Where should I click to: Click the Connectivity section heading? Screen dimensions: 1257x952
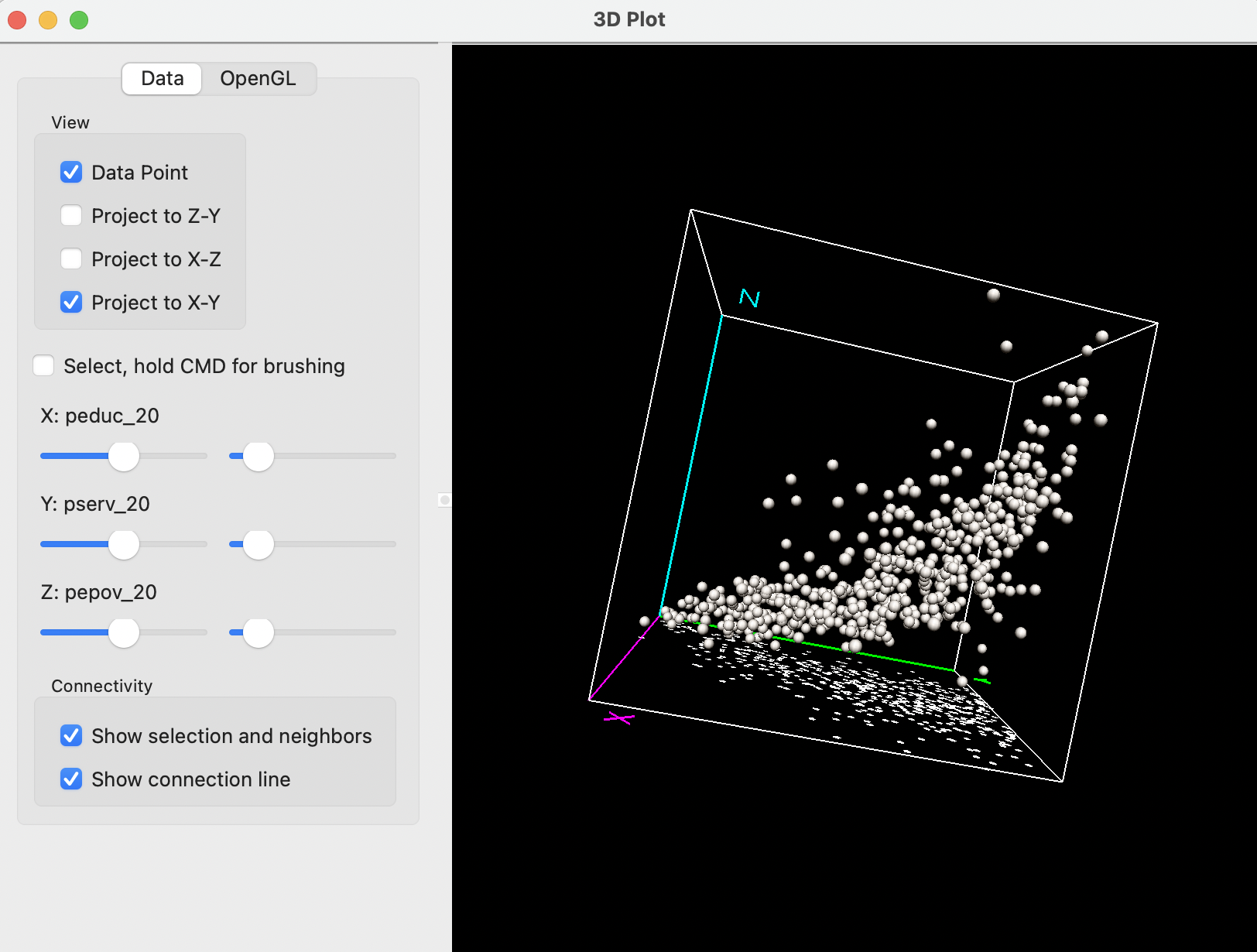(101, 686)
